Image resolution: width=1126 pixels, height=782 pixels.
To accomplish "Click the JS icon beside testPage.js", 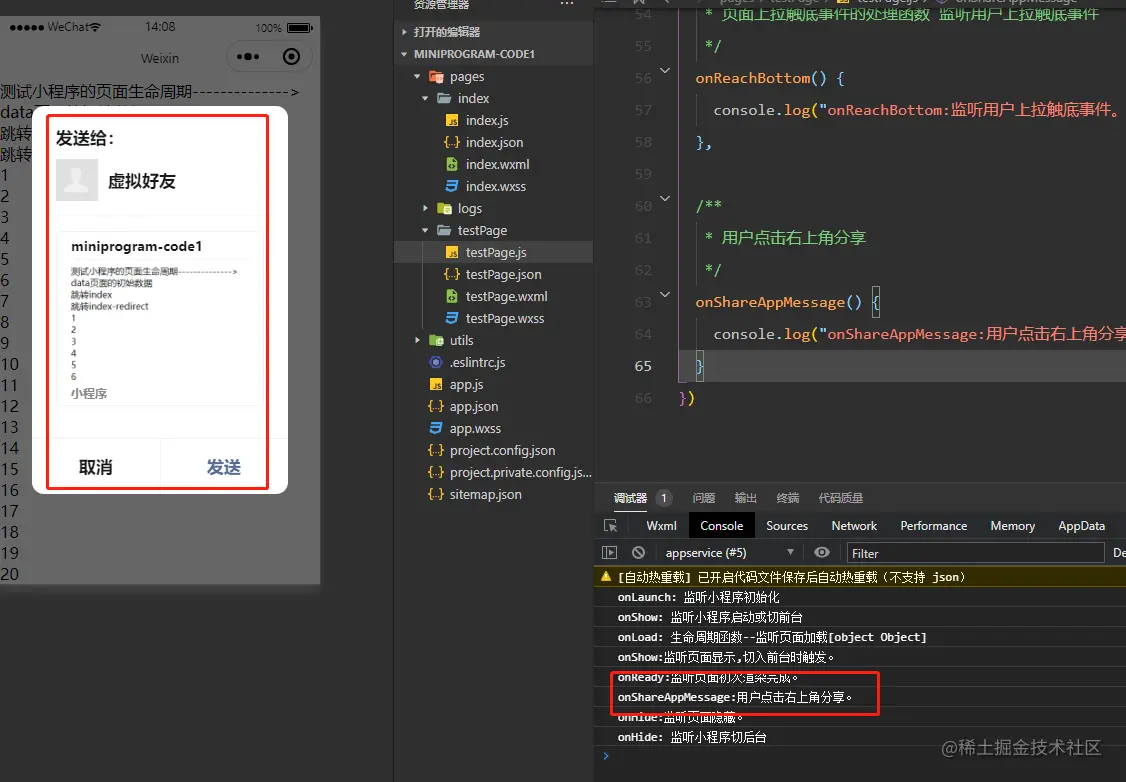I will click(452, 252).
